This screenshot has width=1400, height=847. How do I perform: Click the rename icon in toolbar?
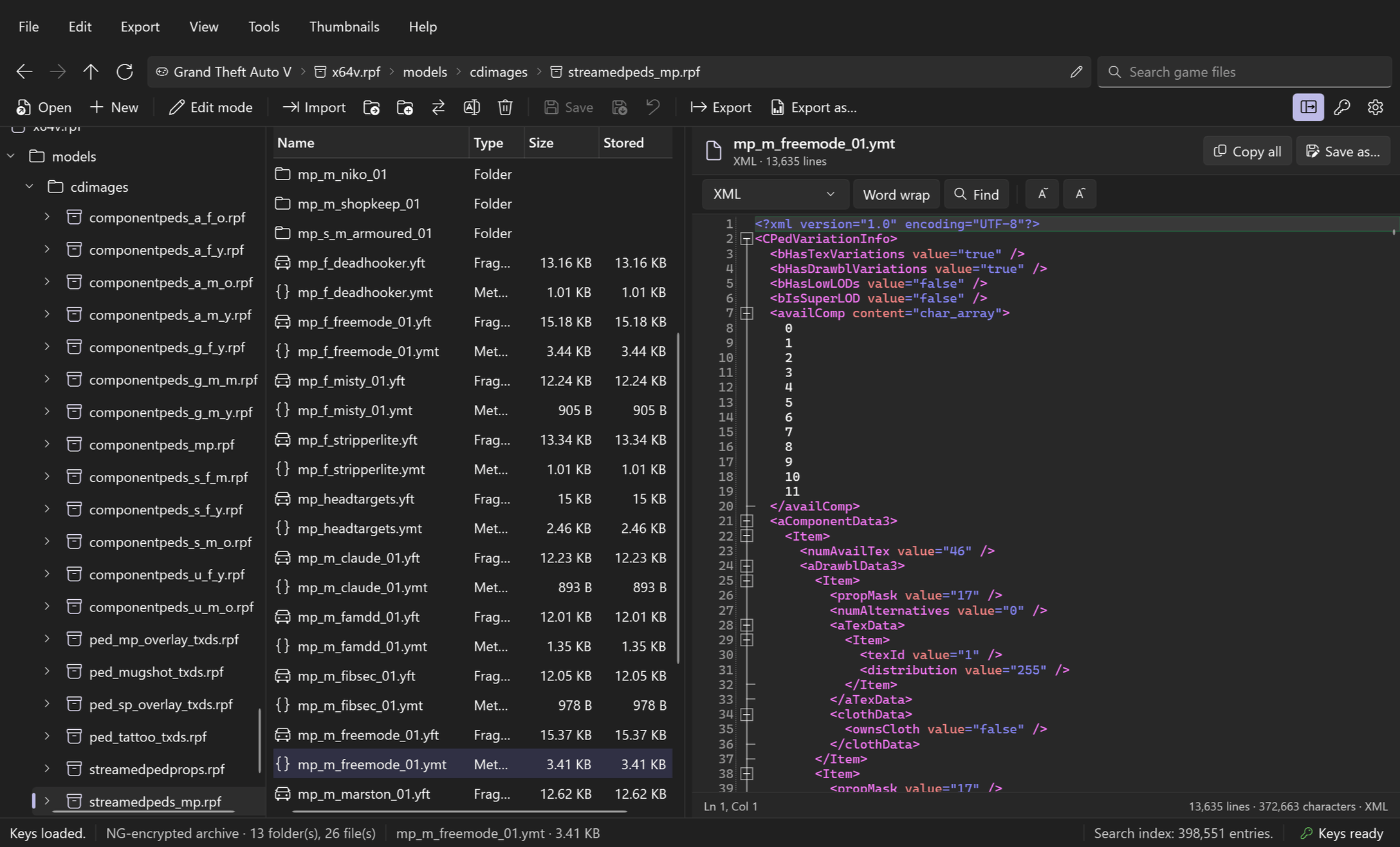coord(472,107)
